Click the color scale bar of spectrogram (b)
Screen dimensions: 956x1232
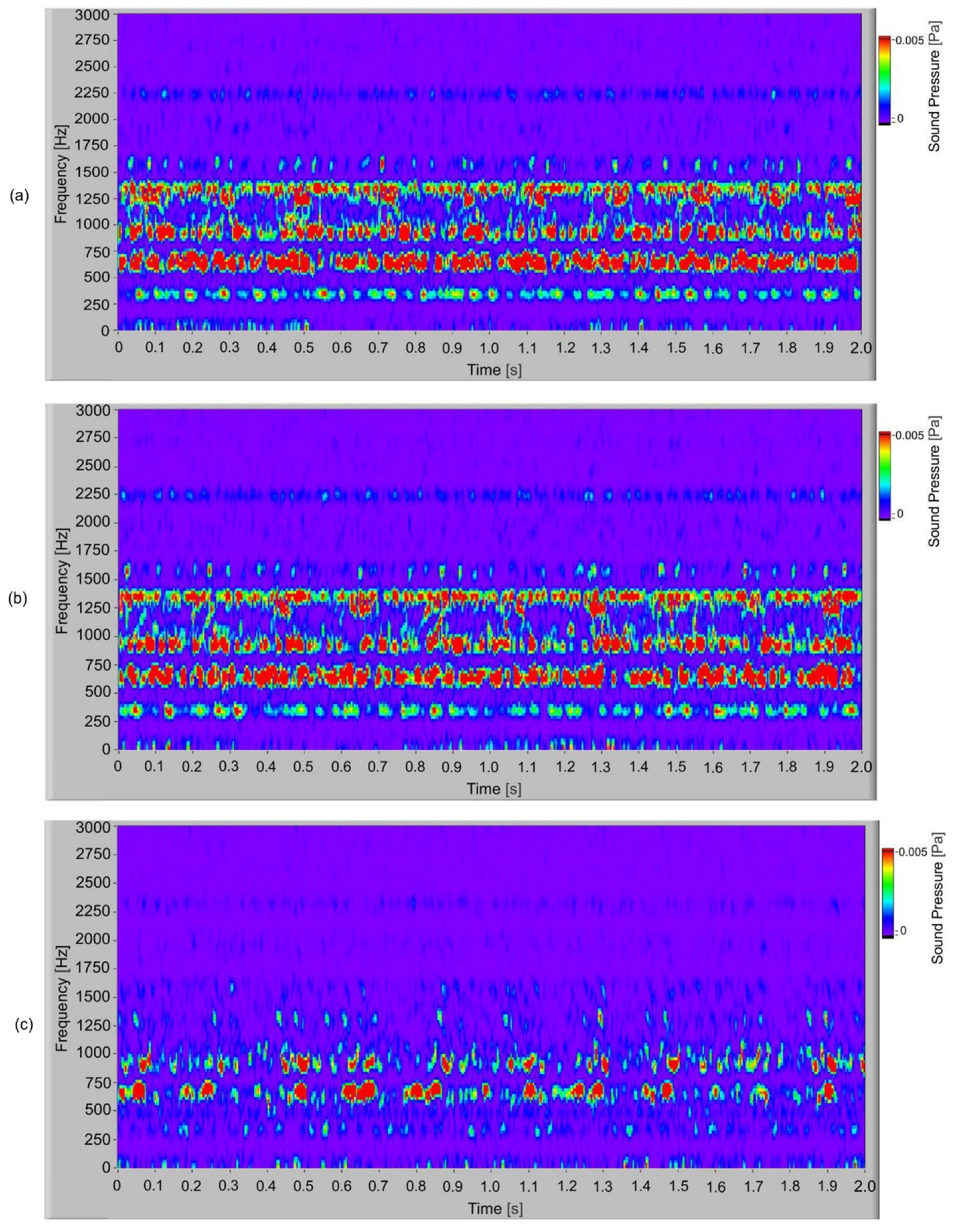[884, 475]
